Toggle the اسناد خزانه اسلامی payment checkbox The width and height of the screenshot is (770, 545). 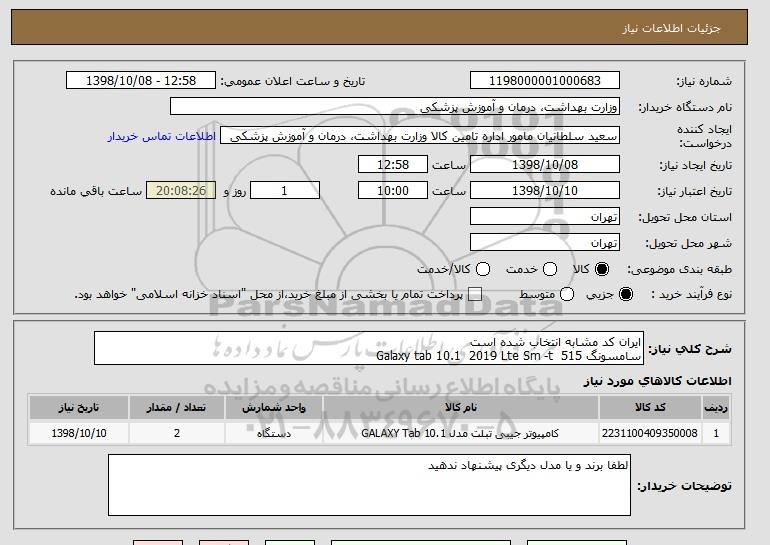pyautogui.click(x=474, y=294)
